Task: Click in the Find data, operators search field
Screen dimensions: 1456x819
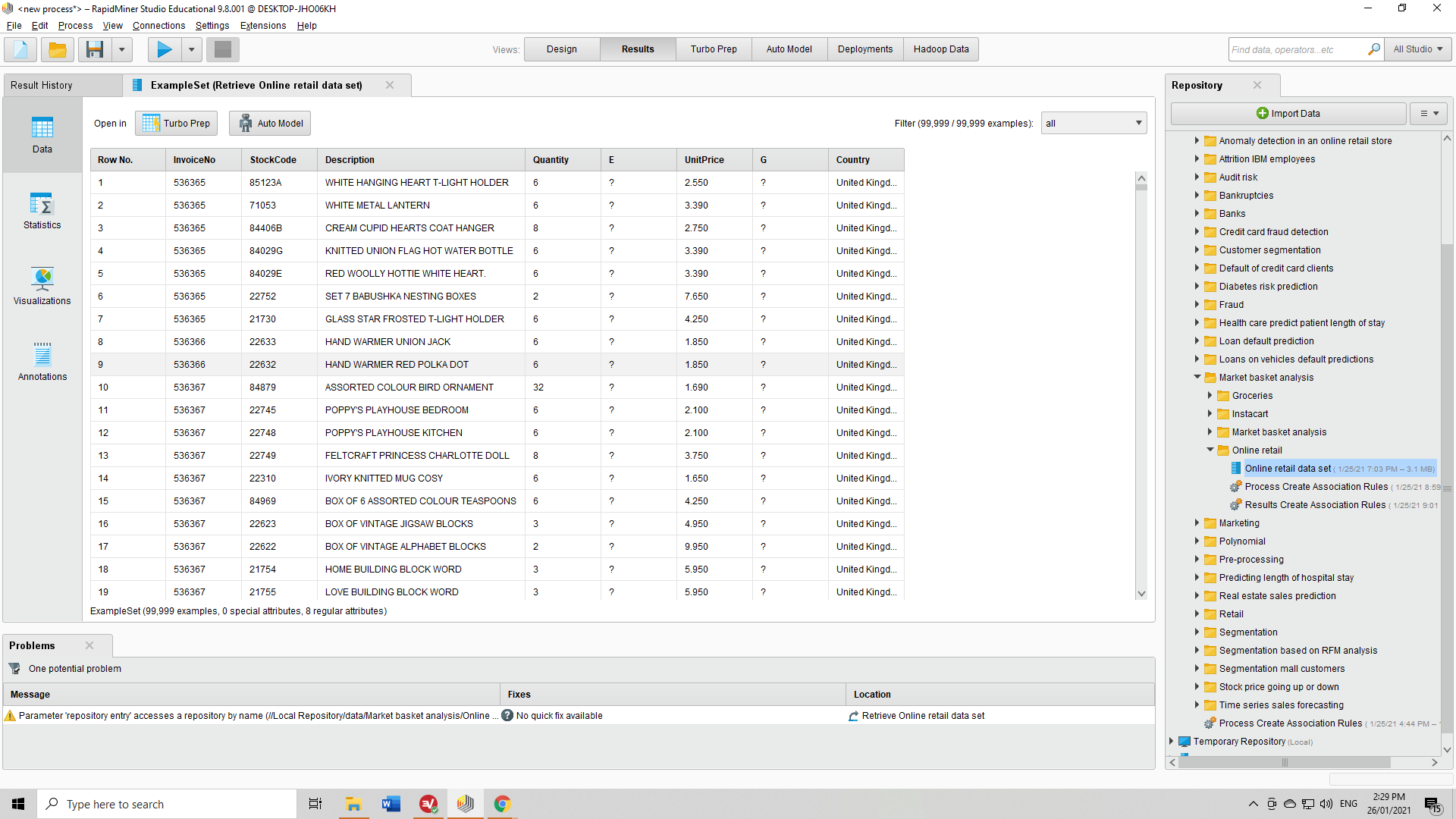Action: 1297,49
